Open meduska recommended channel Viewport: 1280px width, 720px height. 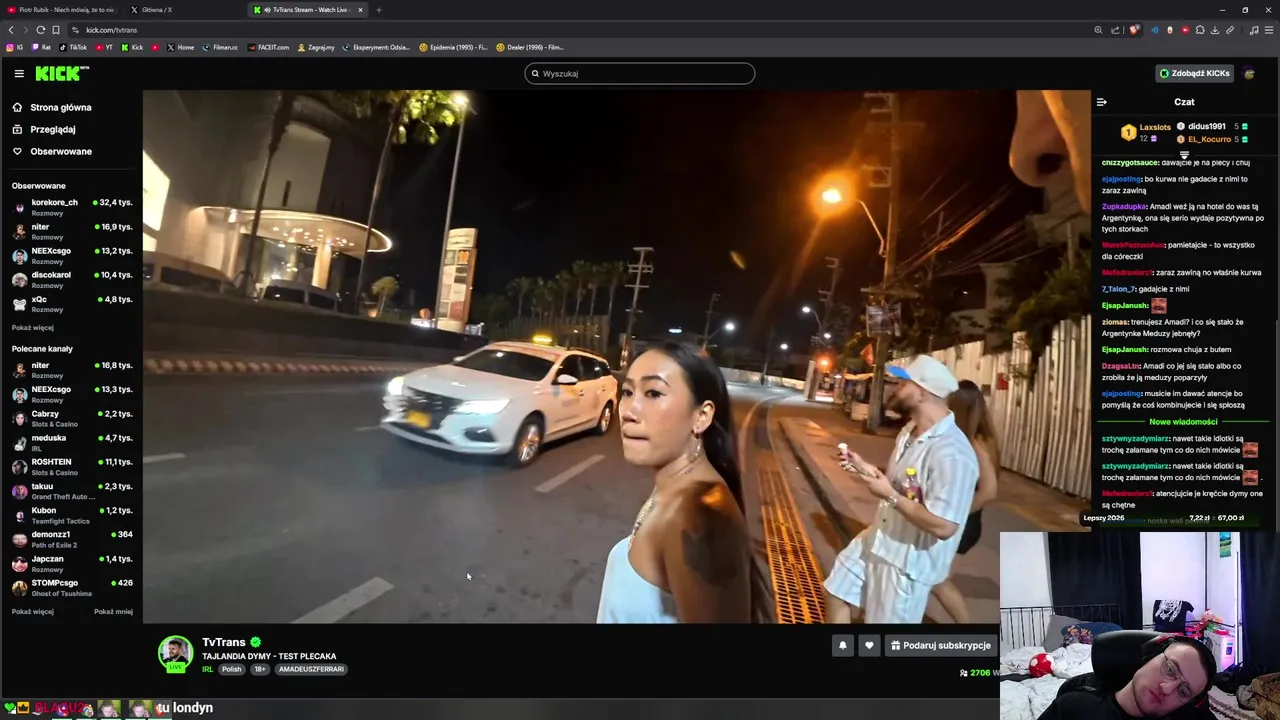pyautogui.click(x=72, y=442)
